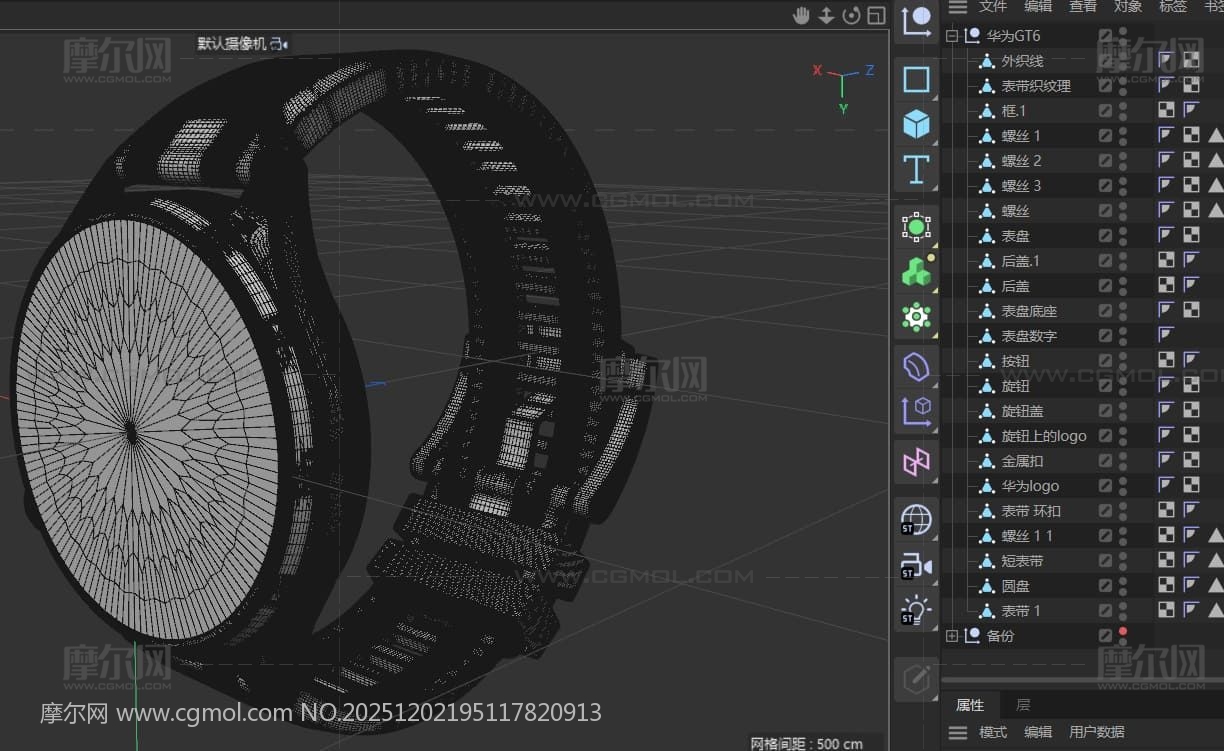Expand the 备份 group
The image size is (1224, 751).
952,636
